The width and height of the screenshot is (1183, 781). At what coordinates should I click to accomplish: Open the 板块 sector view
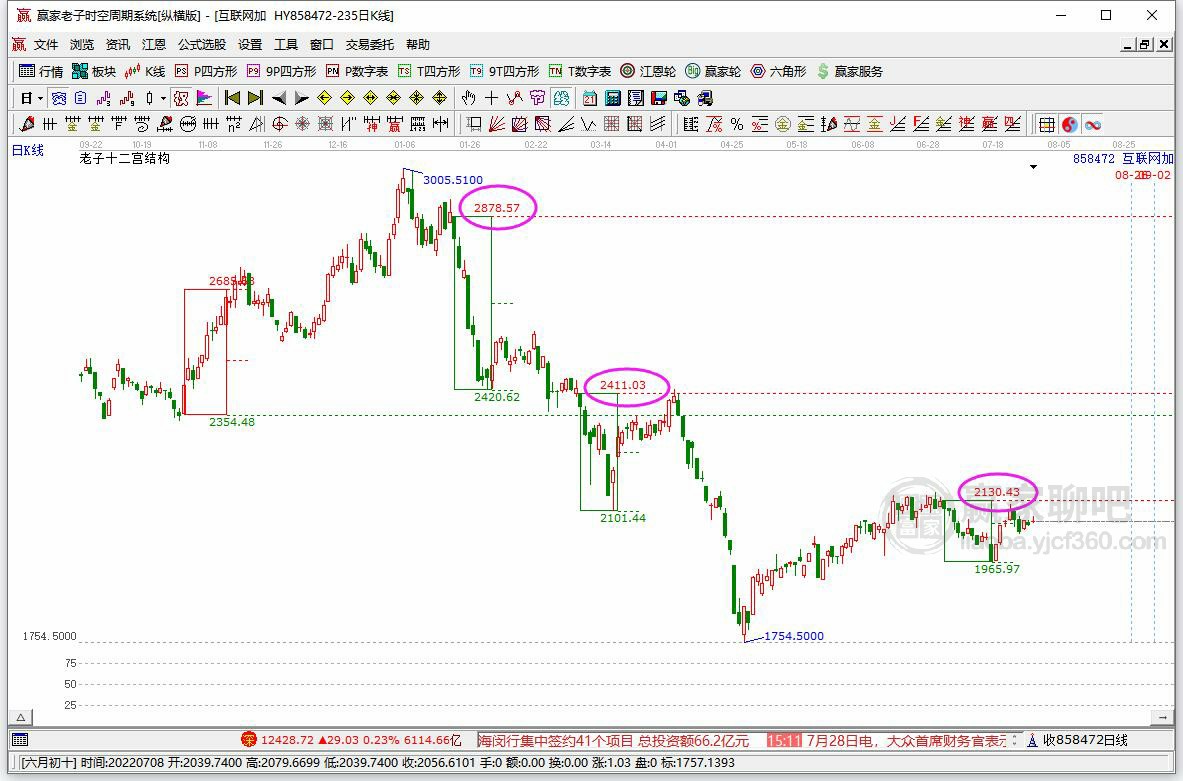[x=94, y=71]
